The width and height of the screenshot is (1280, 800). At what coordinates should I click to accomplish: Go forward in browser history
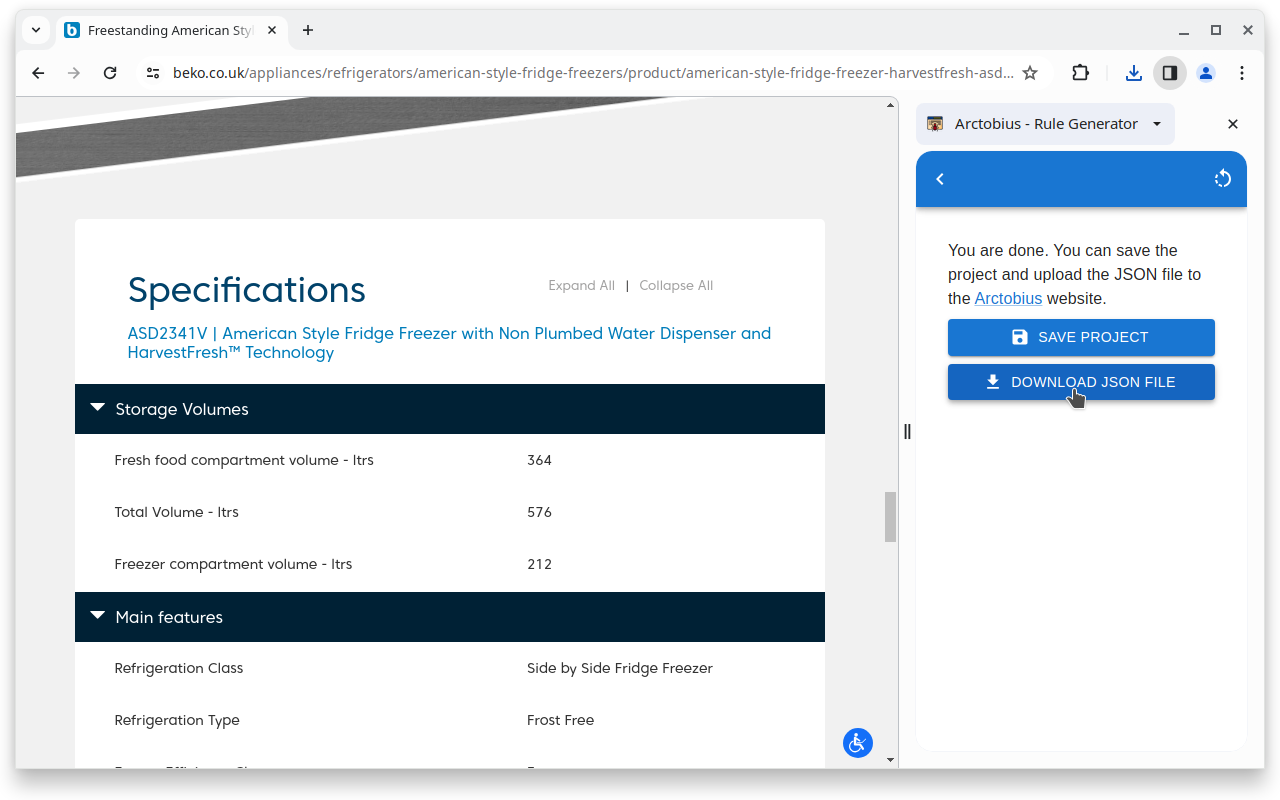(x=74, y=73)
